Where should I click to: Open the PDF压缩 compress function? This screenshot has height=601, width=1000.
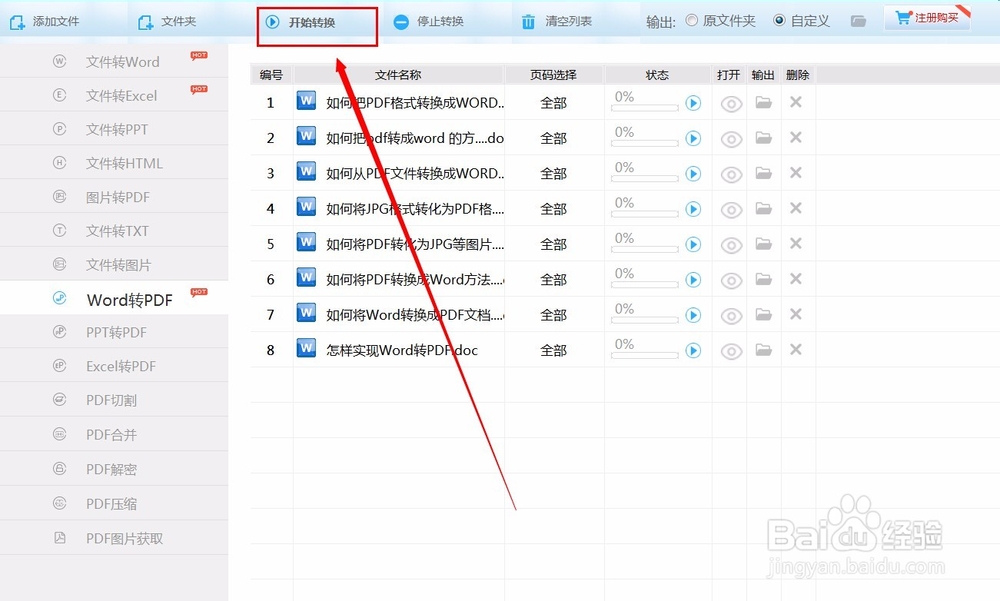114,503
